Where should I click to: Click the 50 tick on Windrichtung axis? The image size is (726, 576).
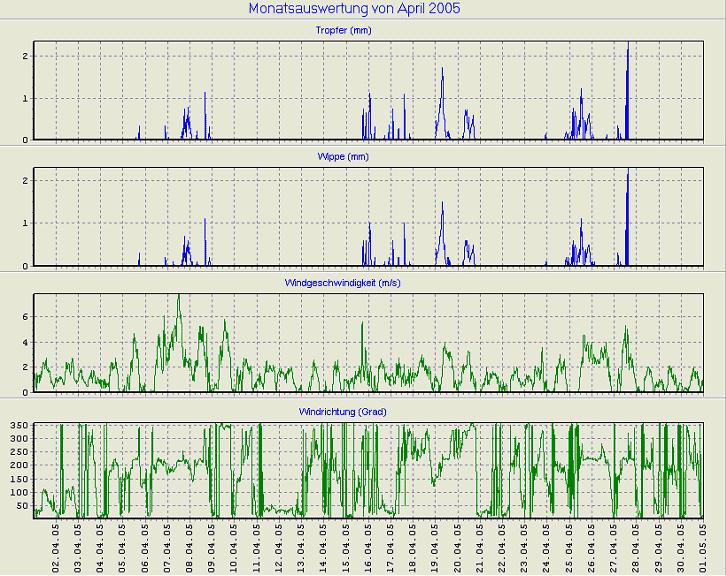20,506
